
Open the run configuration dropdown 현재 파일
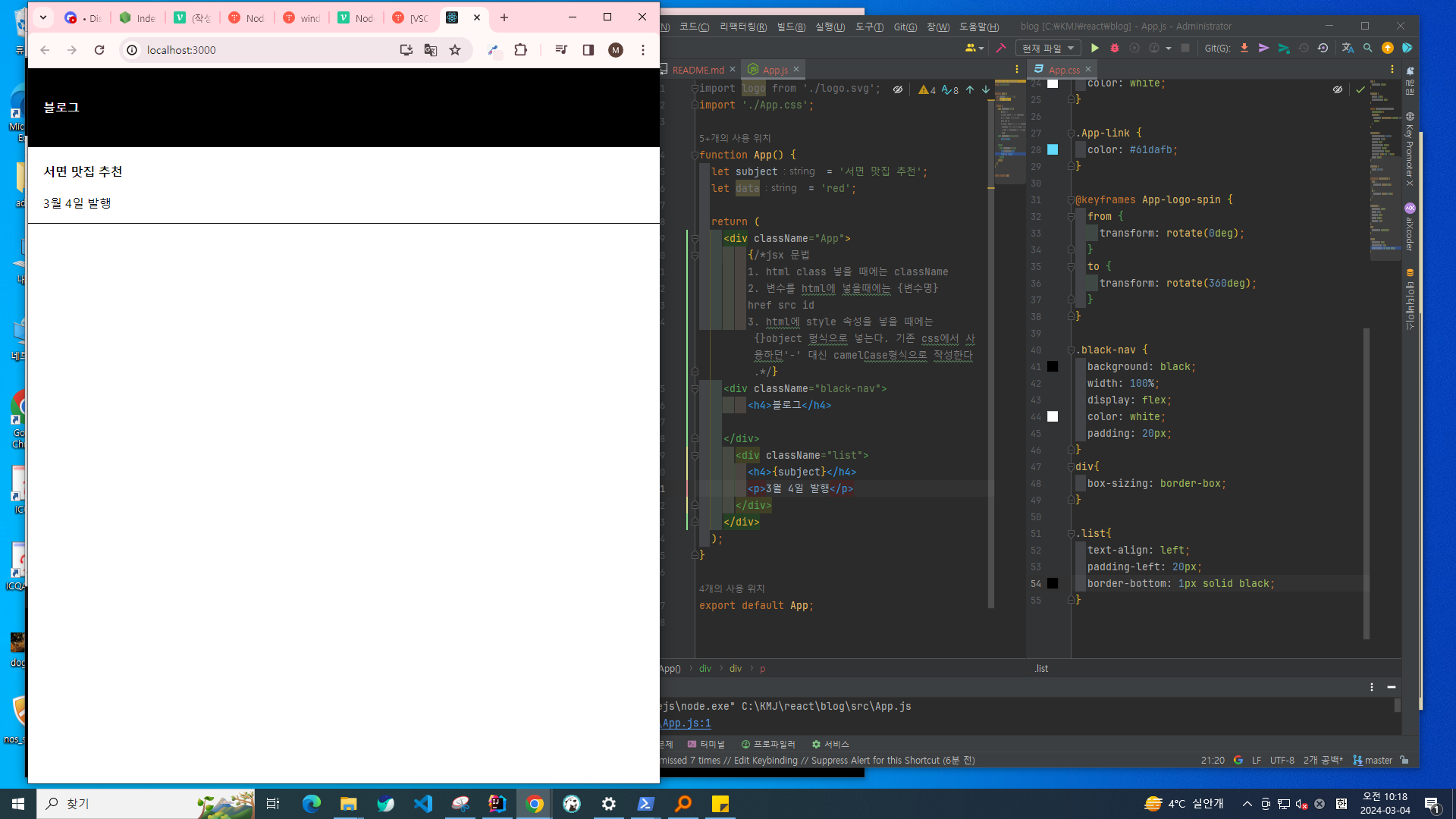pos(1048,48)
